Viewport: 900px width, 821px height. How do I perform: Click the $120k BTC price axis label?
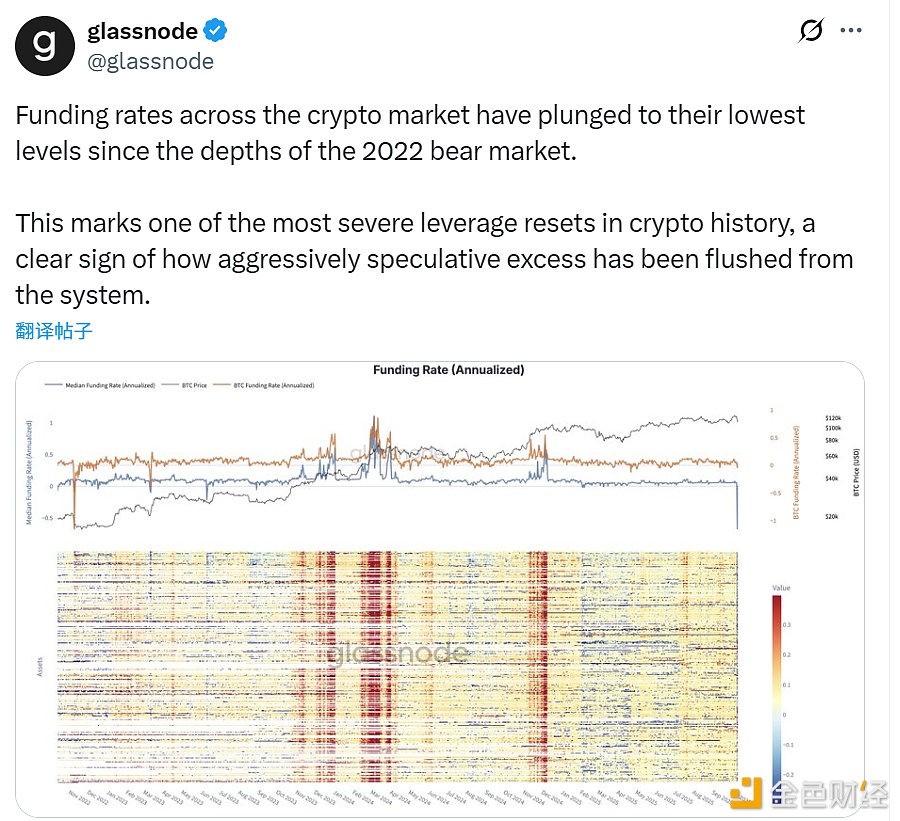point(833,417)
